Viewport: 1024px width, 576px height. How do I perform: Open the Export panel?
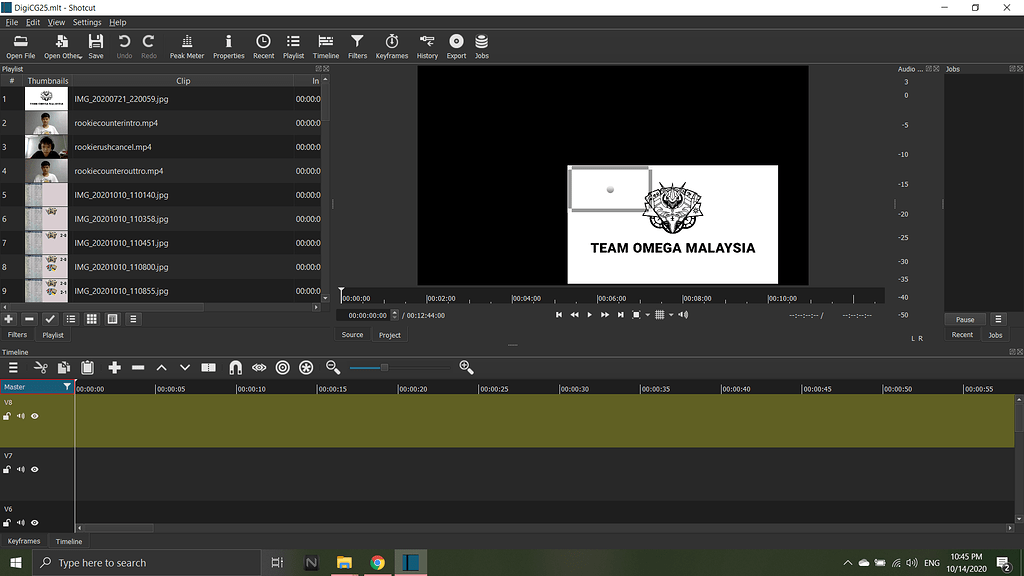pos(456,44)
